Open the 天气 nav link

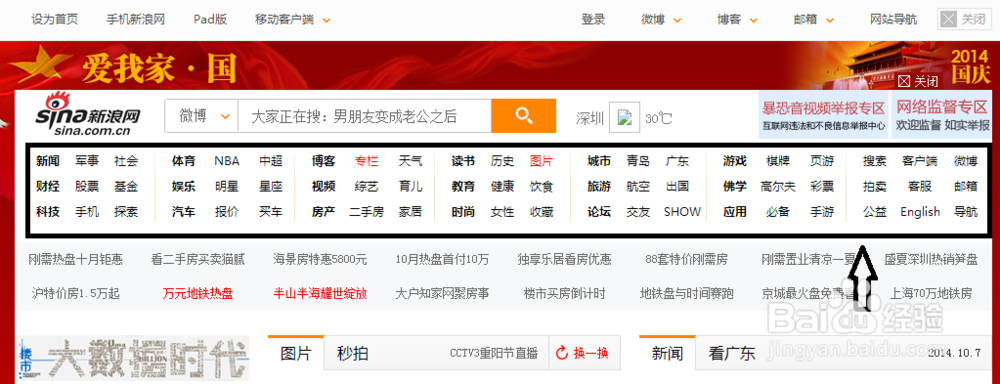[410, 161]
